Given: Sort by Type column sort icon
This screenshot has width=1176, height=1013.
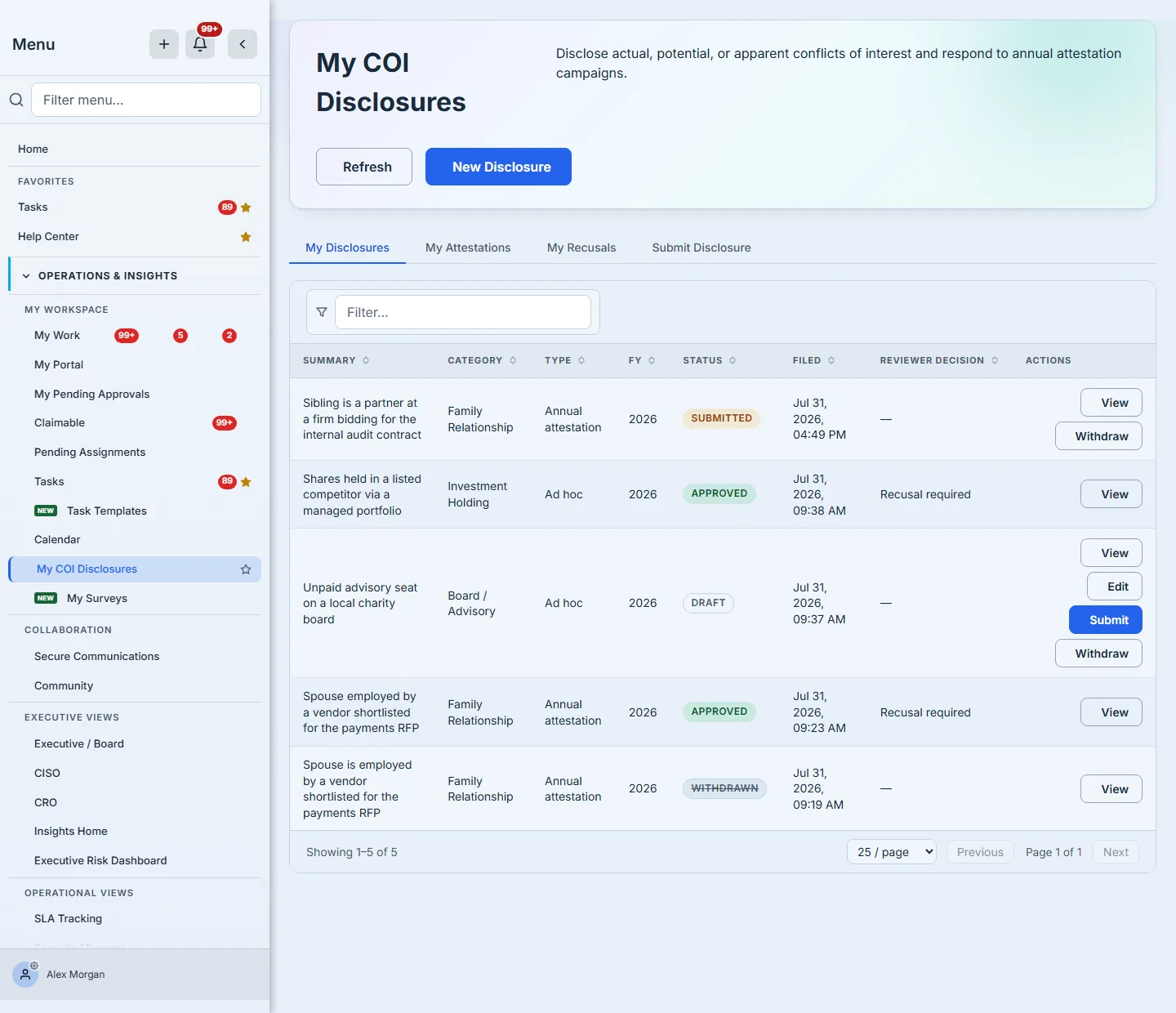Looking at the screenshot, I should (581, 360).
